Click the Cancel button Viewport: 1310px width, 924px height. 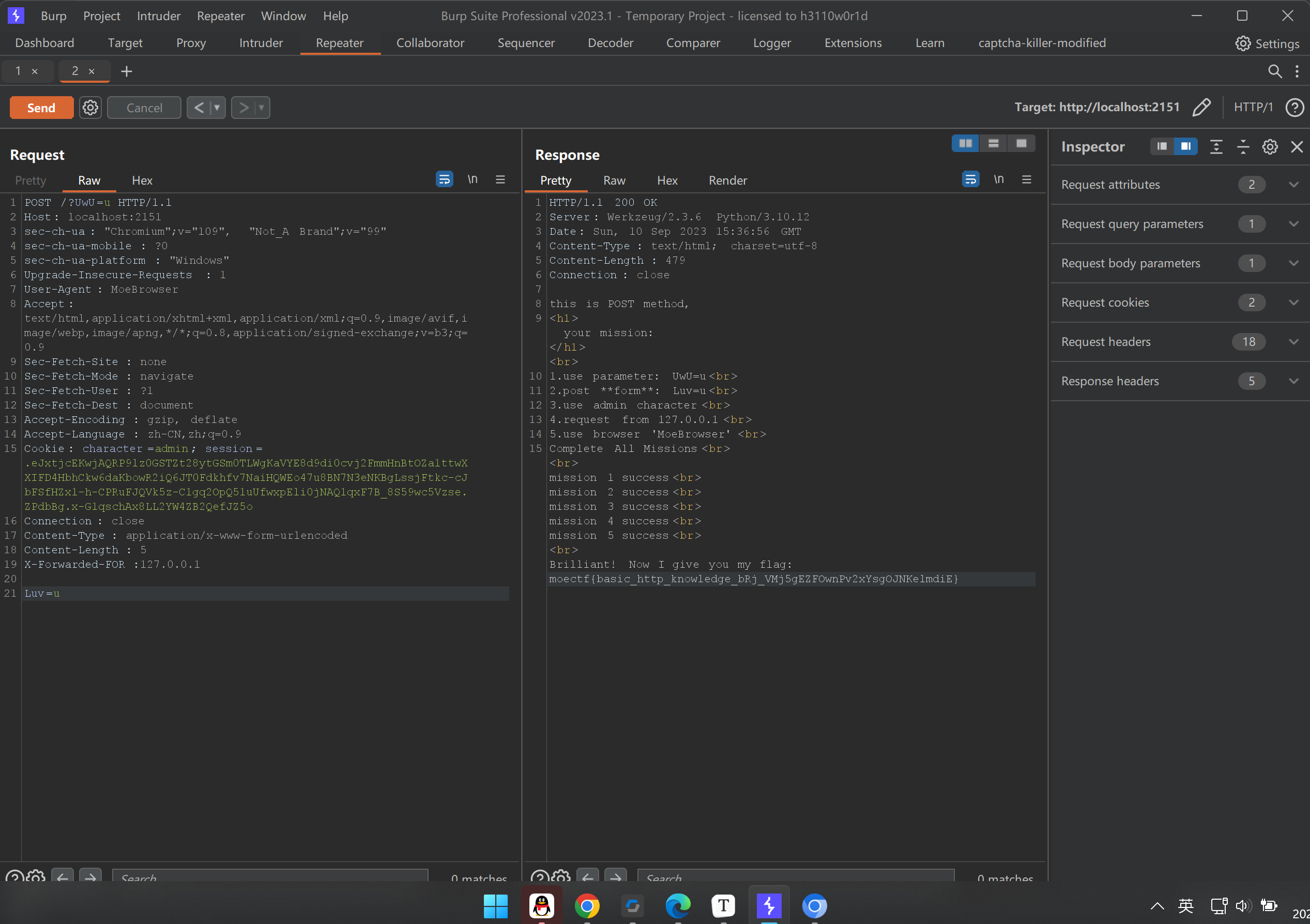tap(144, 108)
